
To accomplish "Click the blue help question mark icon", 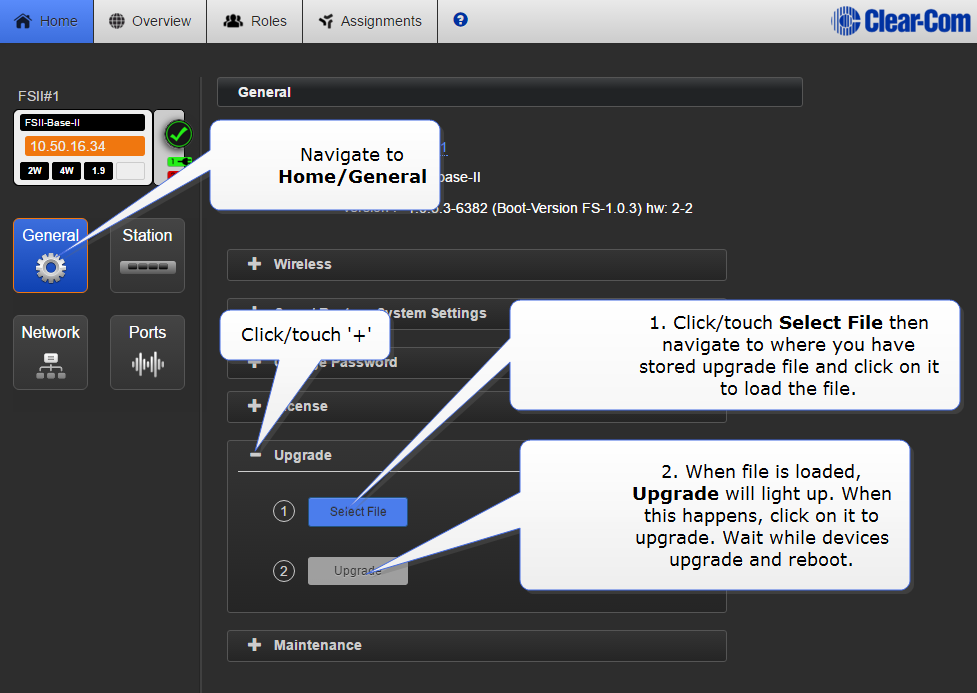I will tap(460, 20).
